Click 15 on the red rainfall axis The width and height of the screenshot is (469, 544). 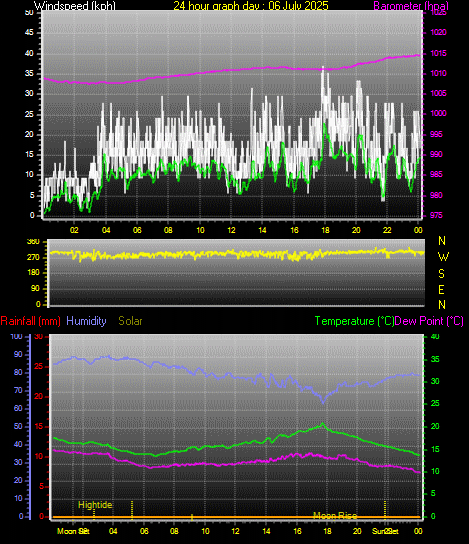39,426
